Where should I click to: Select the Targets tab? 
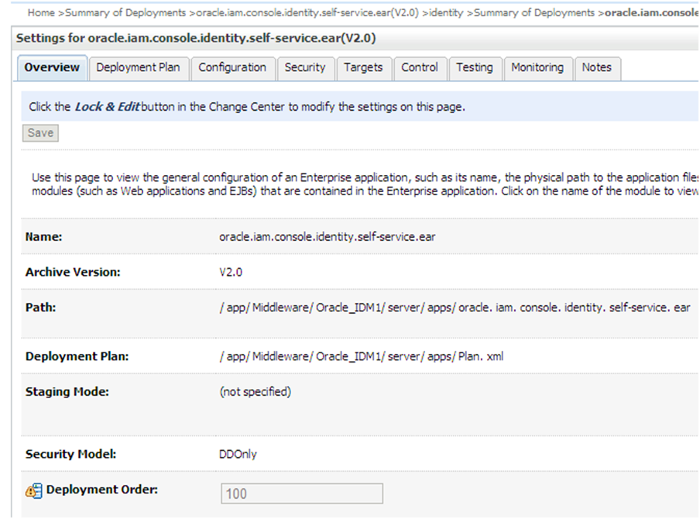363,67
